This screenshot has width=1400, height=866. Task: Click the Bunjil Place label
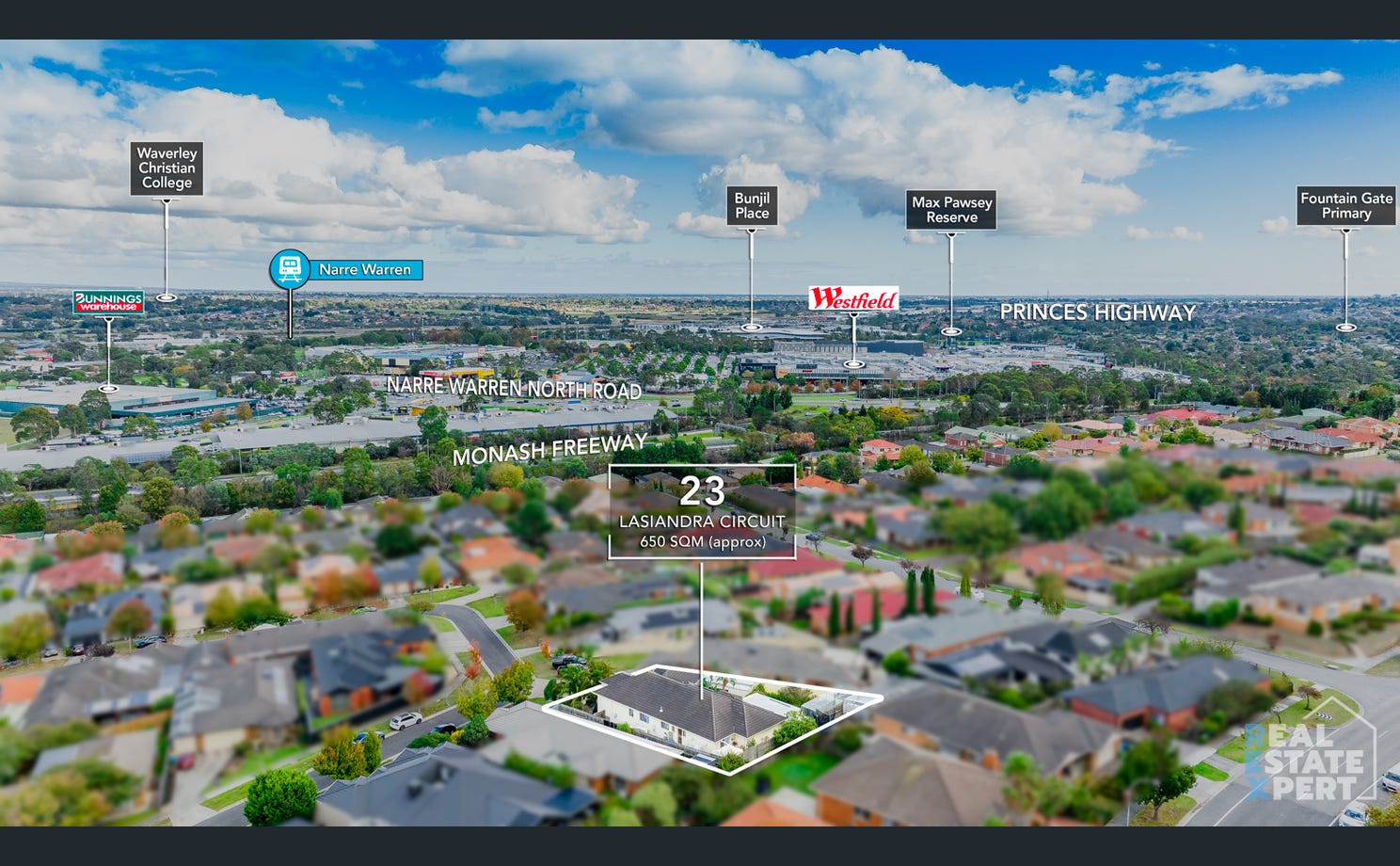[x=752, y=206]
